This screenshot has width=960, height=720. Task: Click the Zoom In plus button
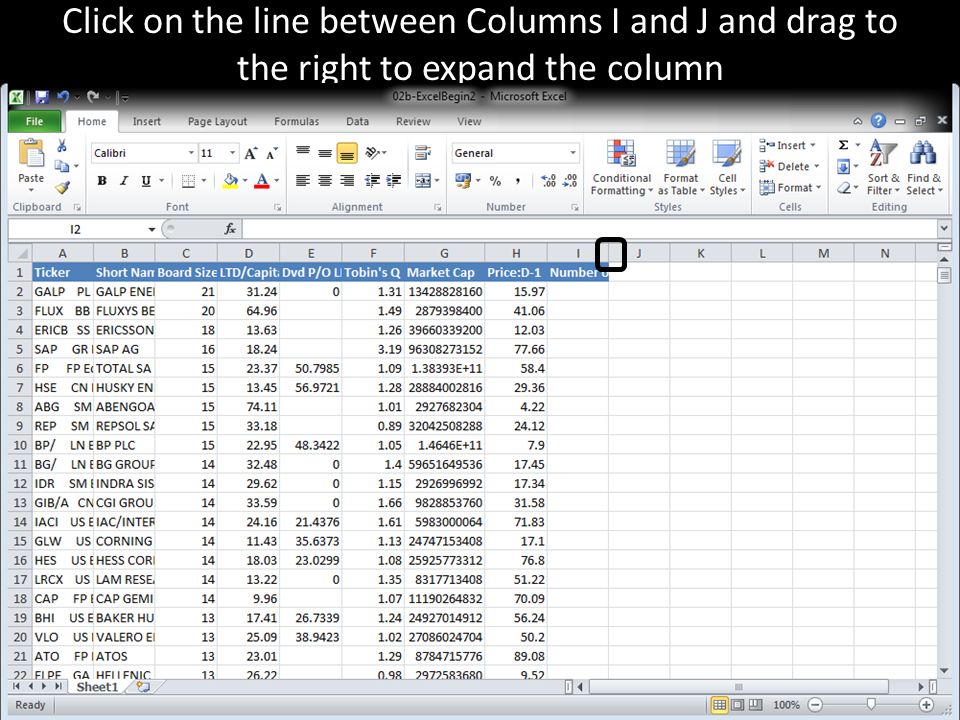926,705
